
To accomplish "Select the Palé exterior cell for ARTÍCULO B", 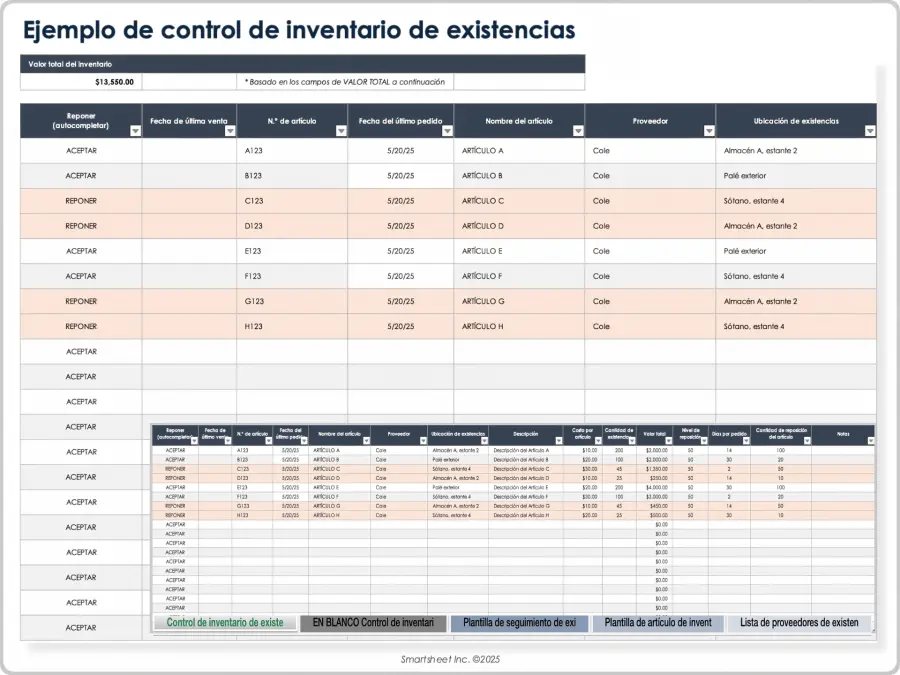I will pos(796,176).
